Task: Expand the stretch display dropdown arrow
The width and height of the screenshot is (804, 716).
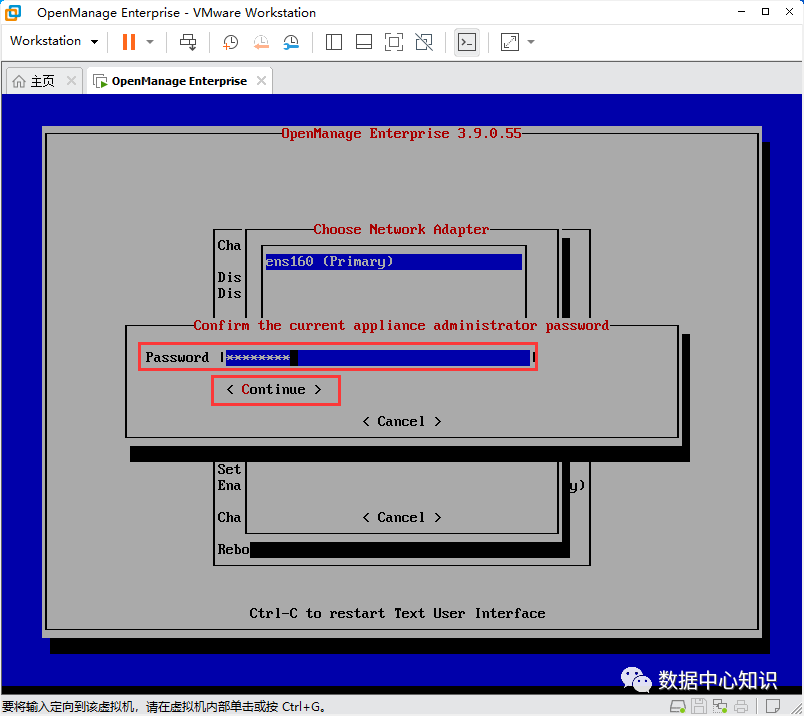Action: [x=531, y=42]
